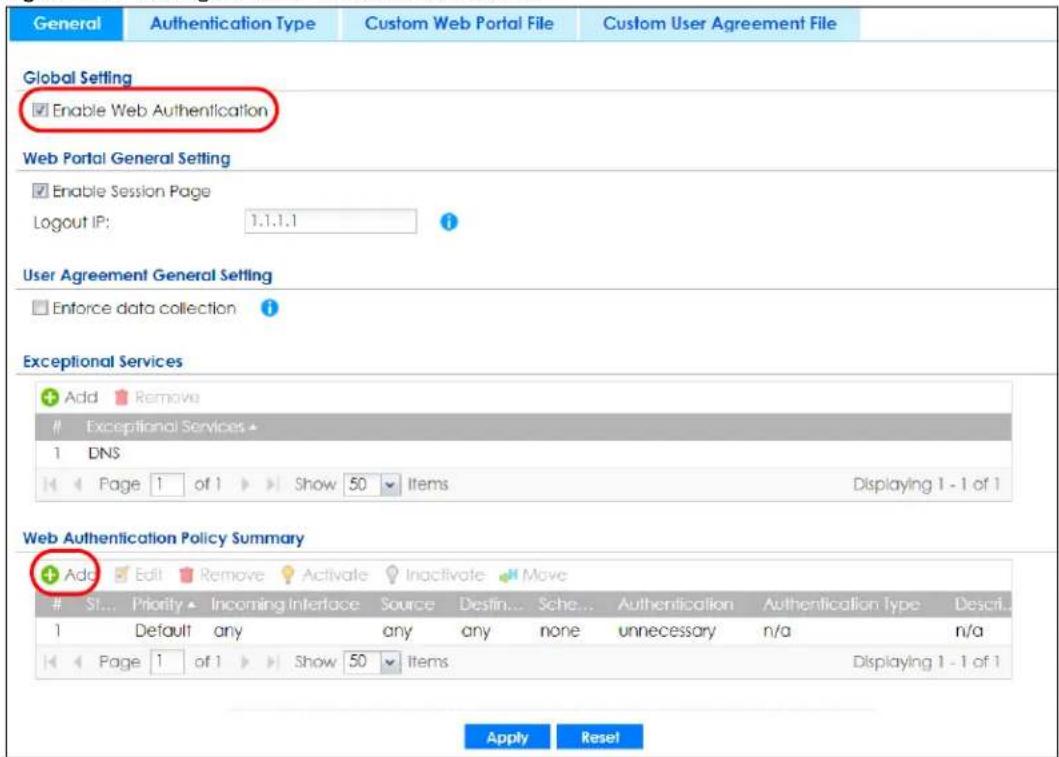Screen dimensions: 1059x757
Task: Click Add icon in Exceptional Services
Action: (49, 397)
